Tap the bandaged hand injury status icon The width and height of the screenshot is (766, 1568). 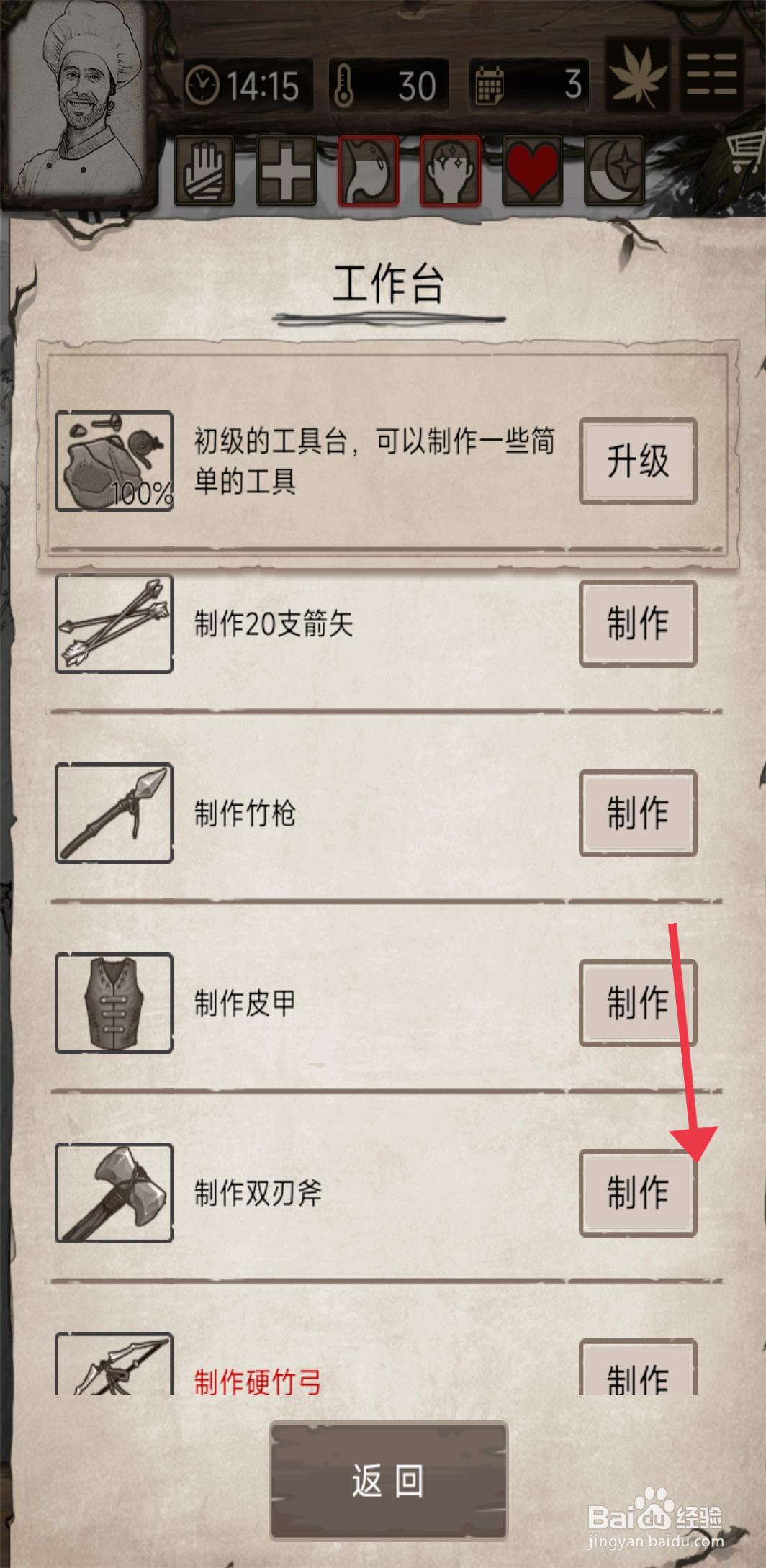tap(204, 171)
